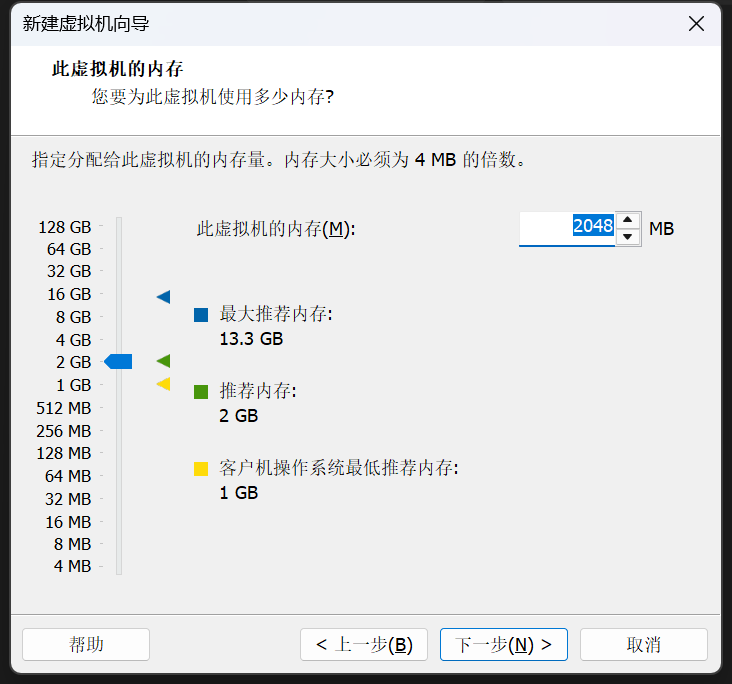Click the 128 GB scale label
Image resolution: width=732 pixels, height=684 pixels.
[64, 227]
